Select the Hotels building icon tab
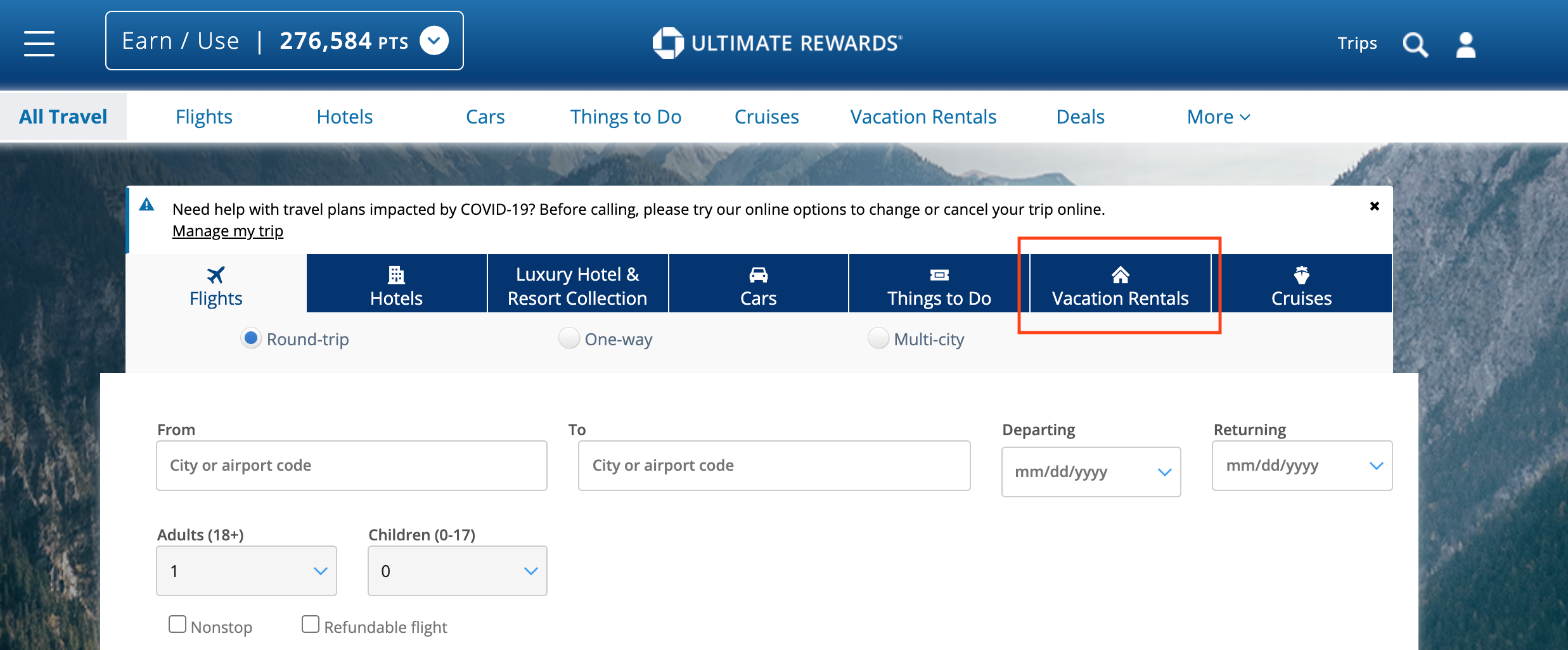Viewport: 1568px width, 650px height. coord(397,284)
